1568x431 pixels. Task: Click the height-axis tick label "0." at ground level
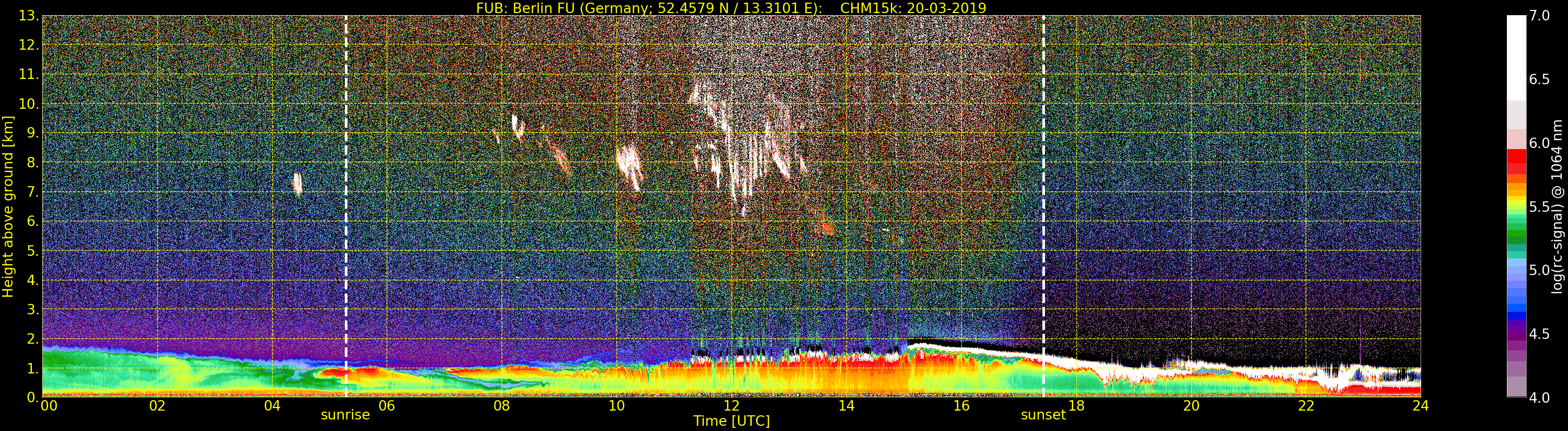pos(32,398)
